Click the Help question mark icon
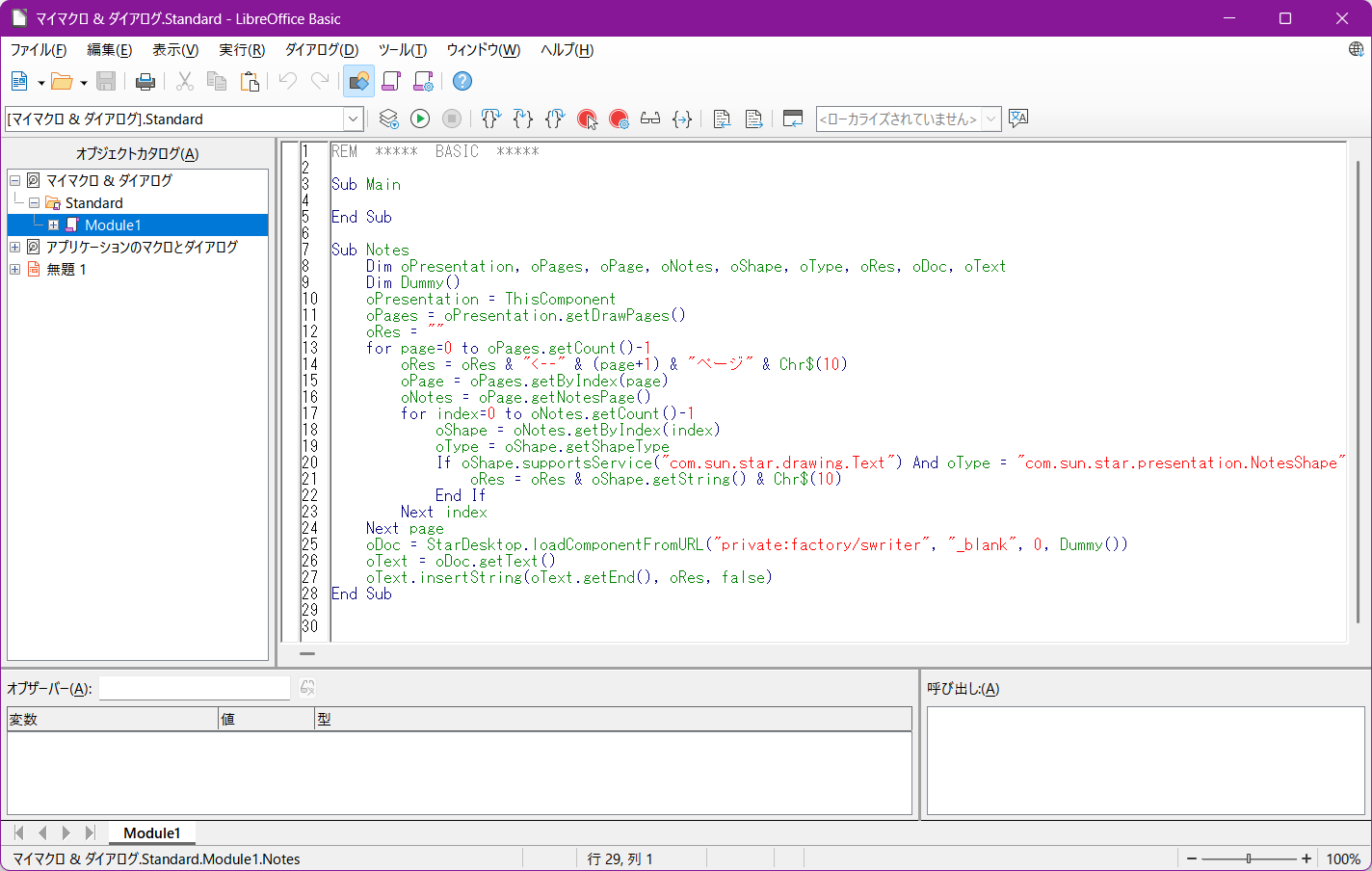Image resolution: width=1372 pixels, height=871 pixels. 462,82
